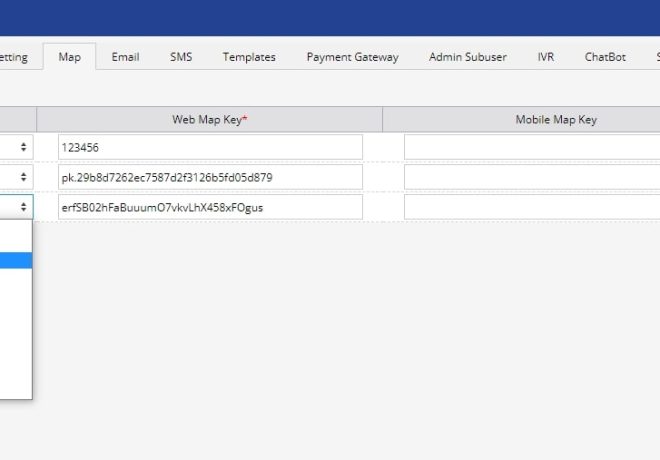The width and height of the screenshot is (660, 460).
Task: Open the ChatBot tab
Action: [x=605, y=57]
